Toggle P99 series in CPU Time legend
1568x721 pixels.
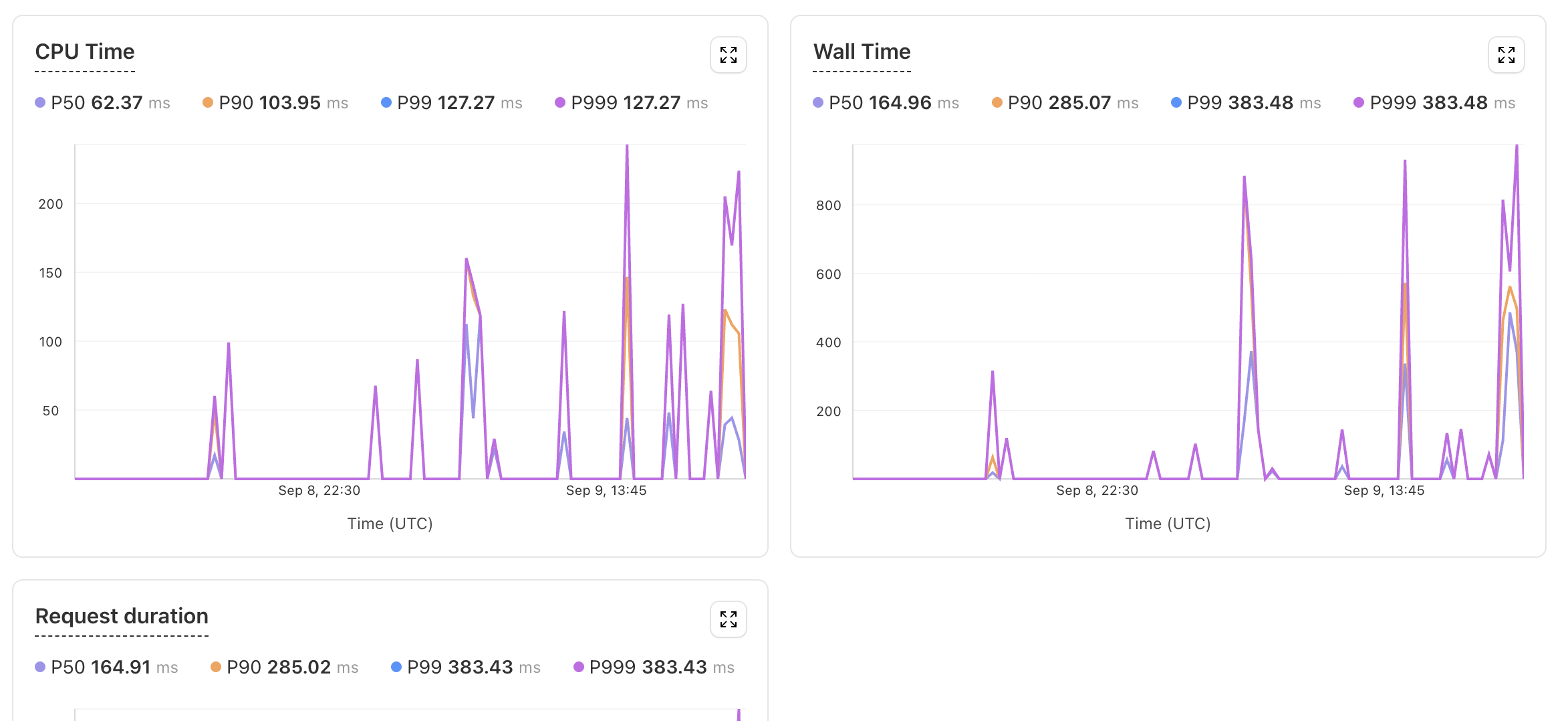[x=452, y=103]
